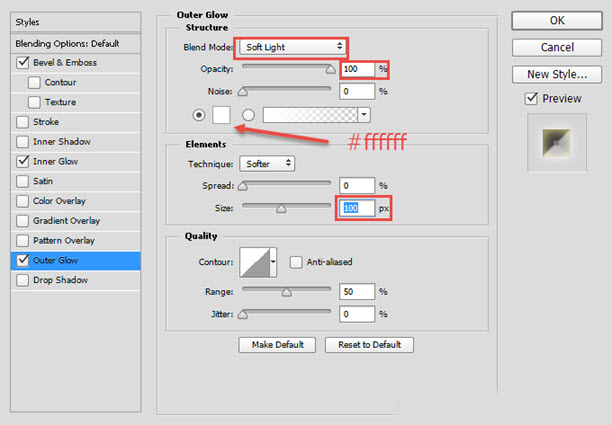Open the Technique Softer dropdown
The height and width of the screenshot is (425, 612).
(x=267, y=164)
